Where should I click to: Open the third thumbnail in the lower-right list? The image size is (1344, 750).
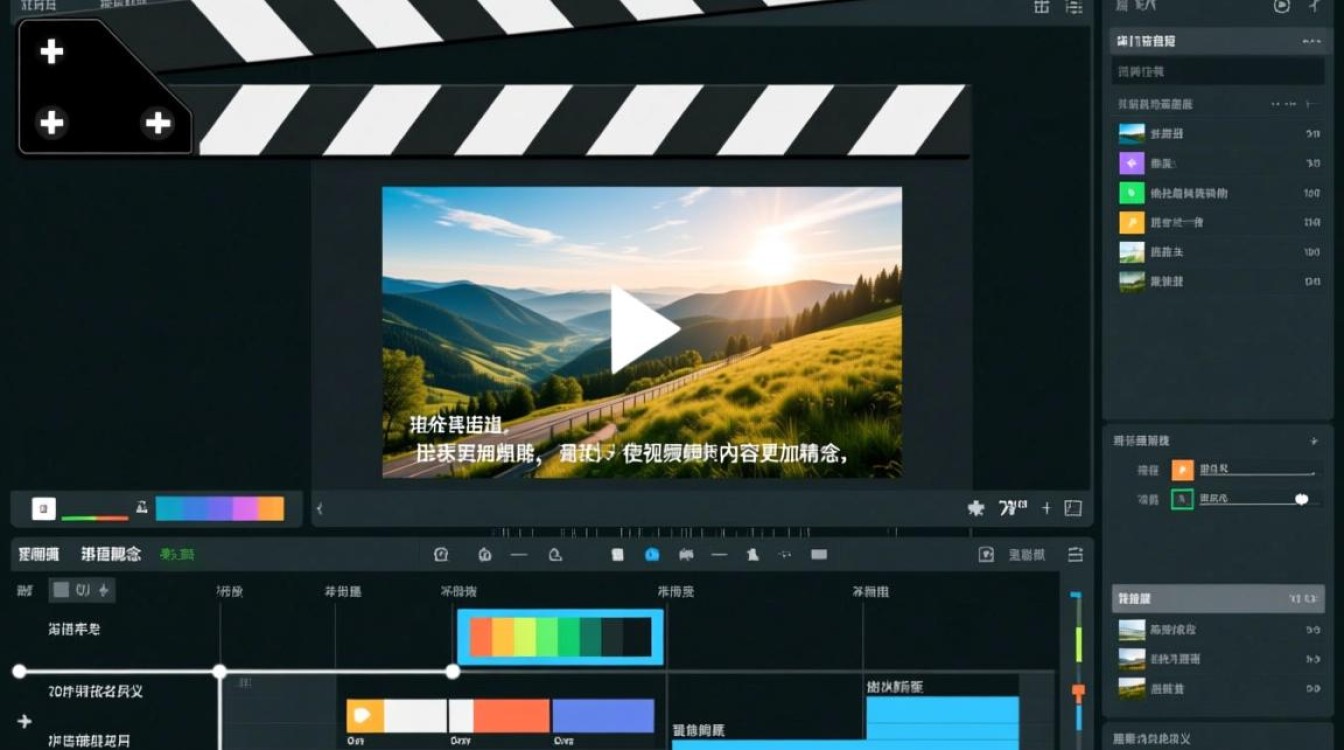tap(1131, 688)
